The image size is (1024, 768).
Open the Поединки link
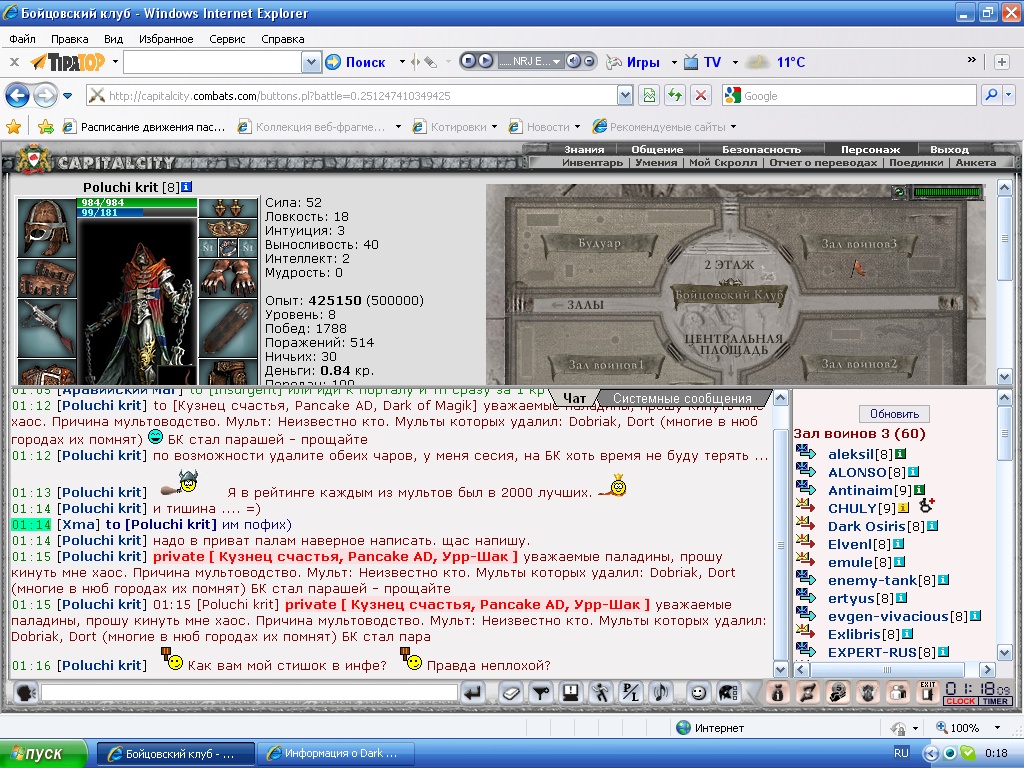coord(916,163)
